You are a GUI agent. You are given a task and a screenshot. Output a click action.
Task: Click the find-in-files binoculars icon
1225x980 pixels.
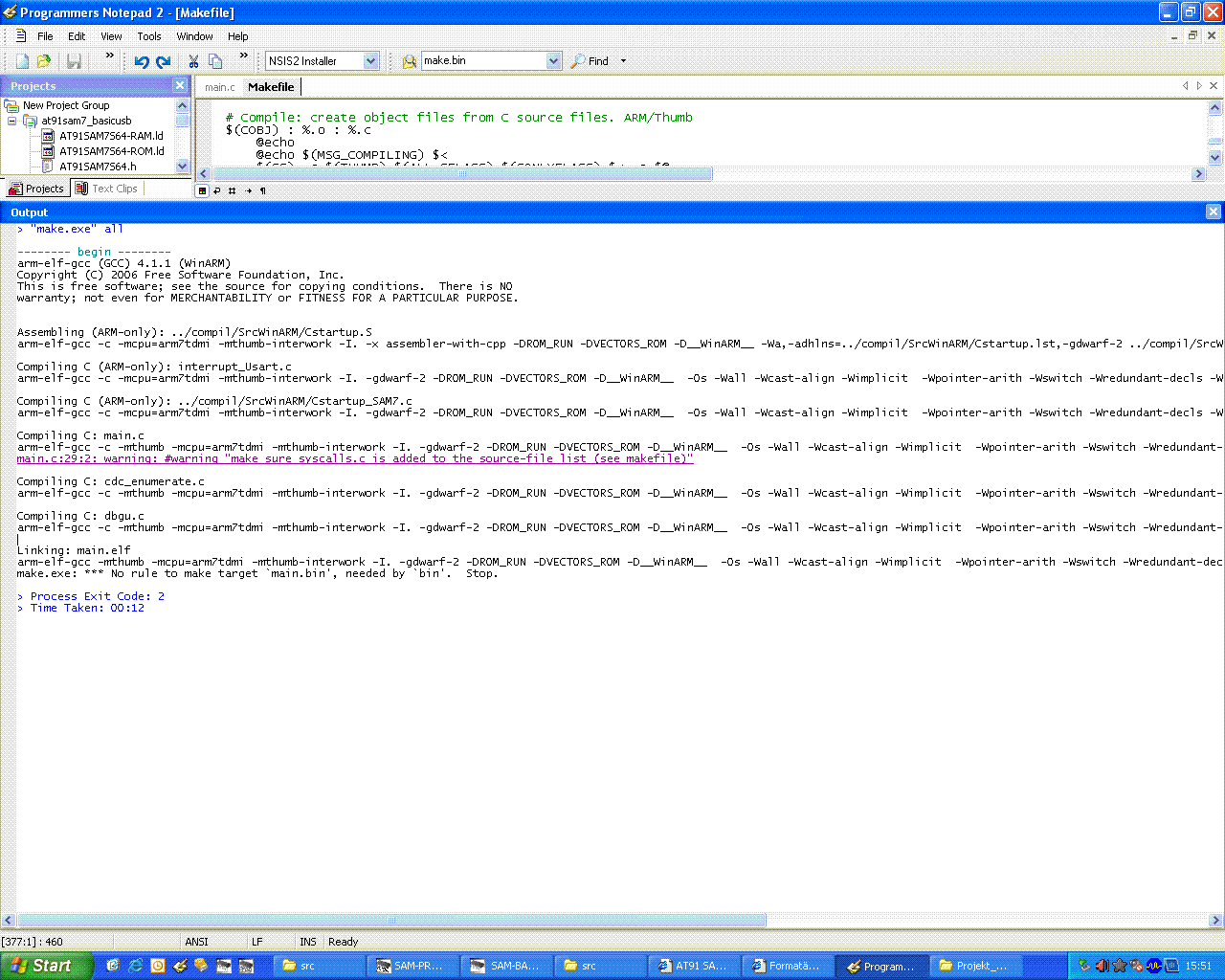point(409,61)
